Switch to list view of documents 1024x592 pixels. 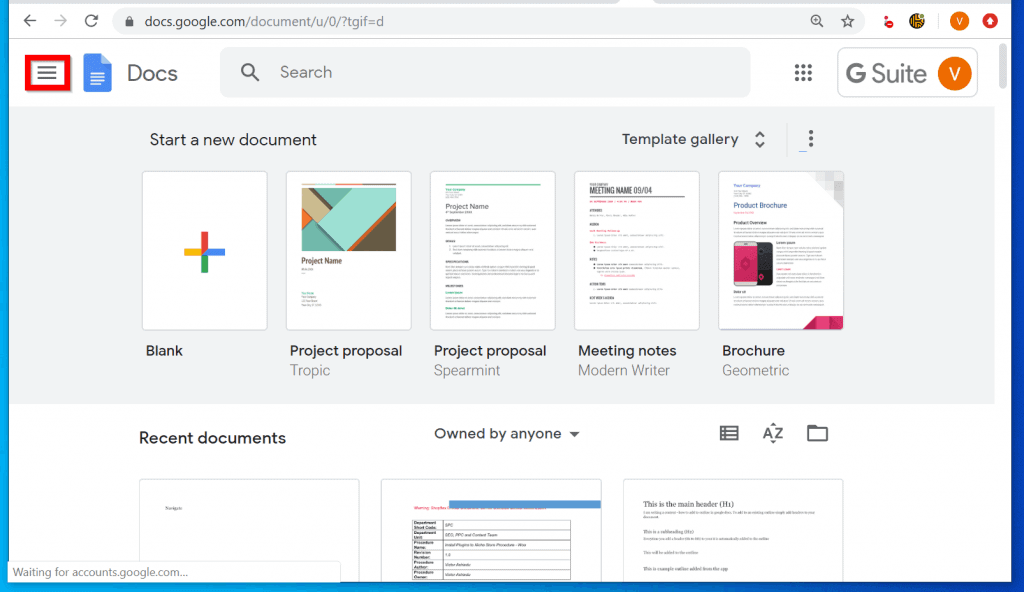click(729, 433)
